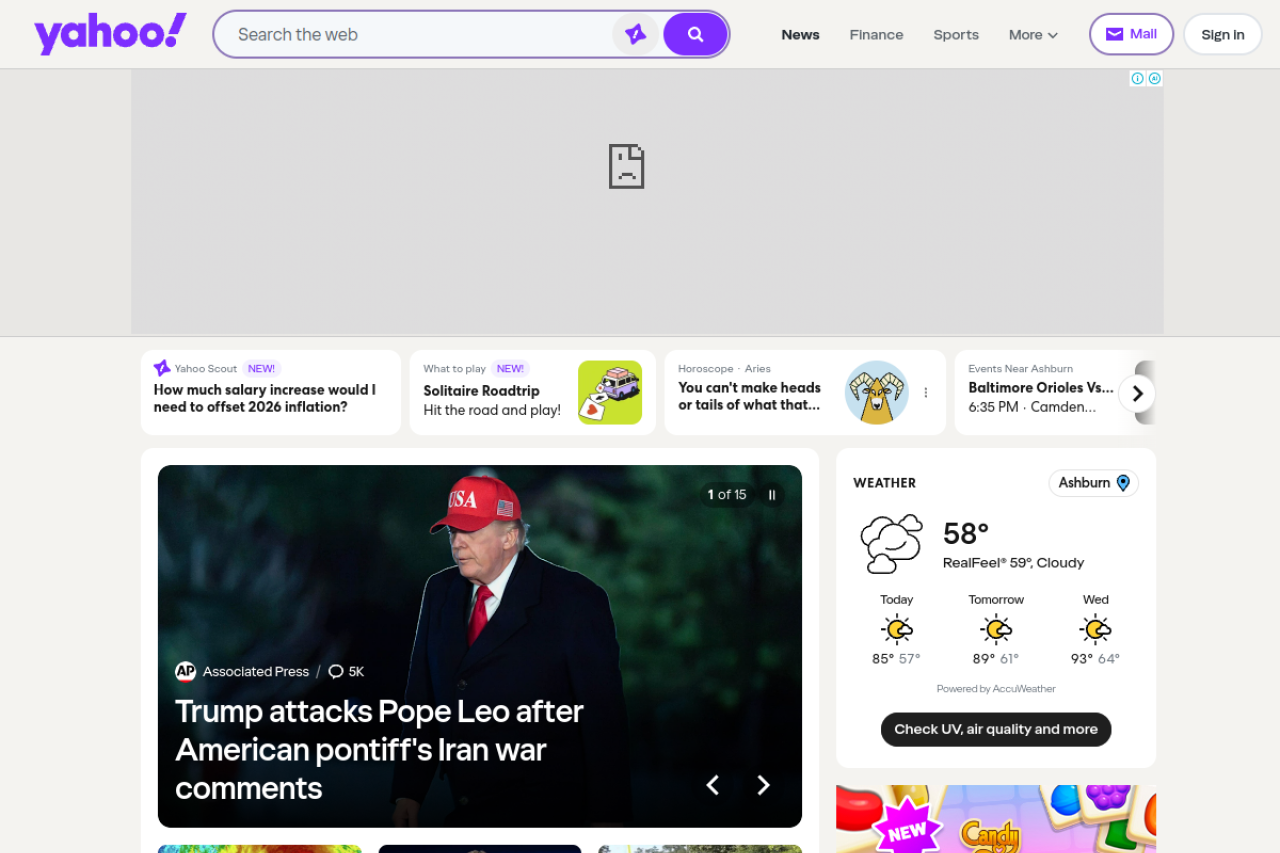Click the Solitaire Roadtrip game thumbnail icon

click(x=610, y=392)
